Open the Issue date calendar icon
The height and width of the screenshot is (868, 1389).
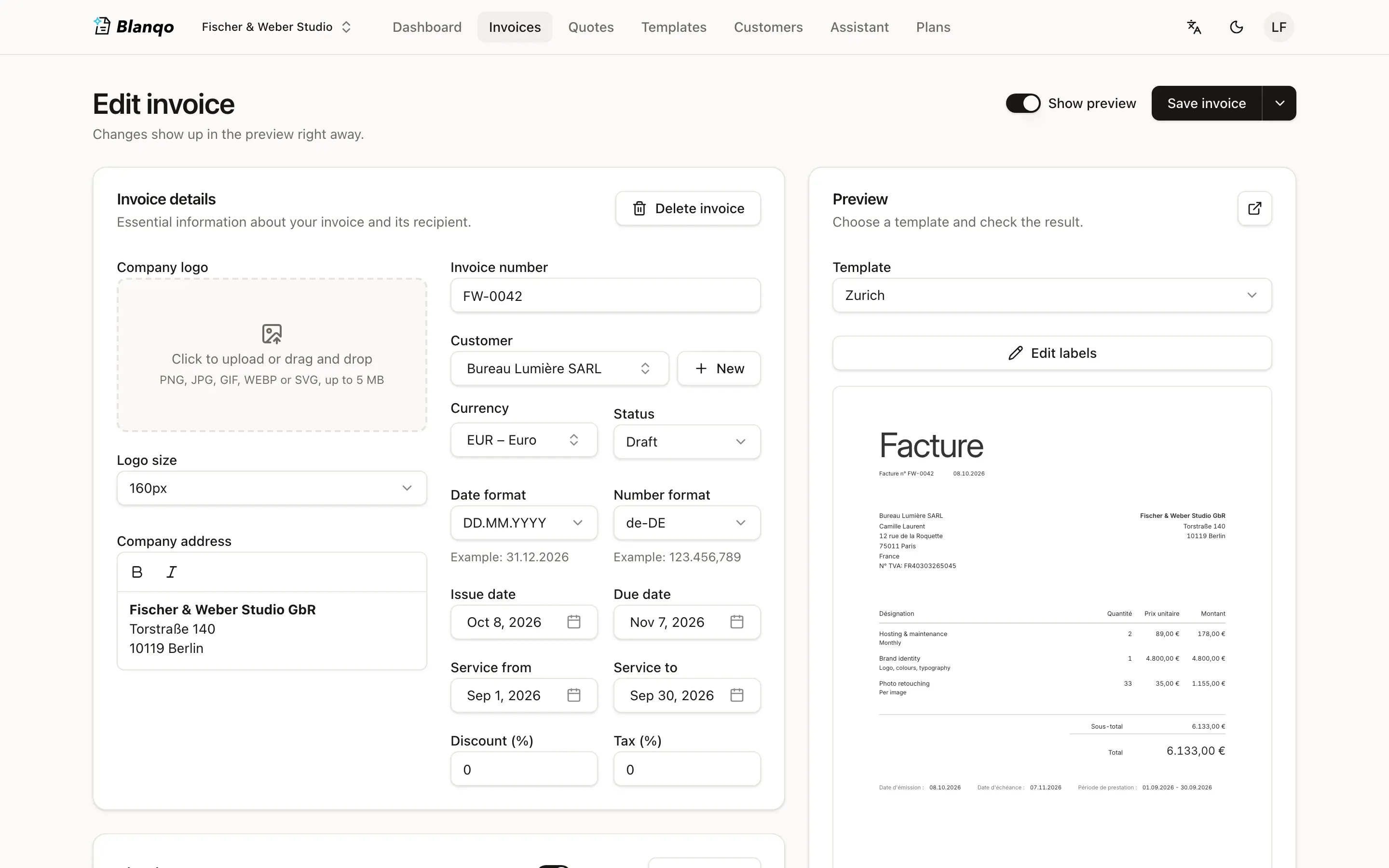[574, 622]
